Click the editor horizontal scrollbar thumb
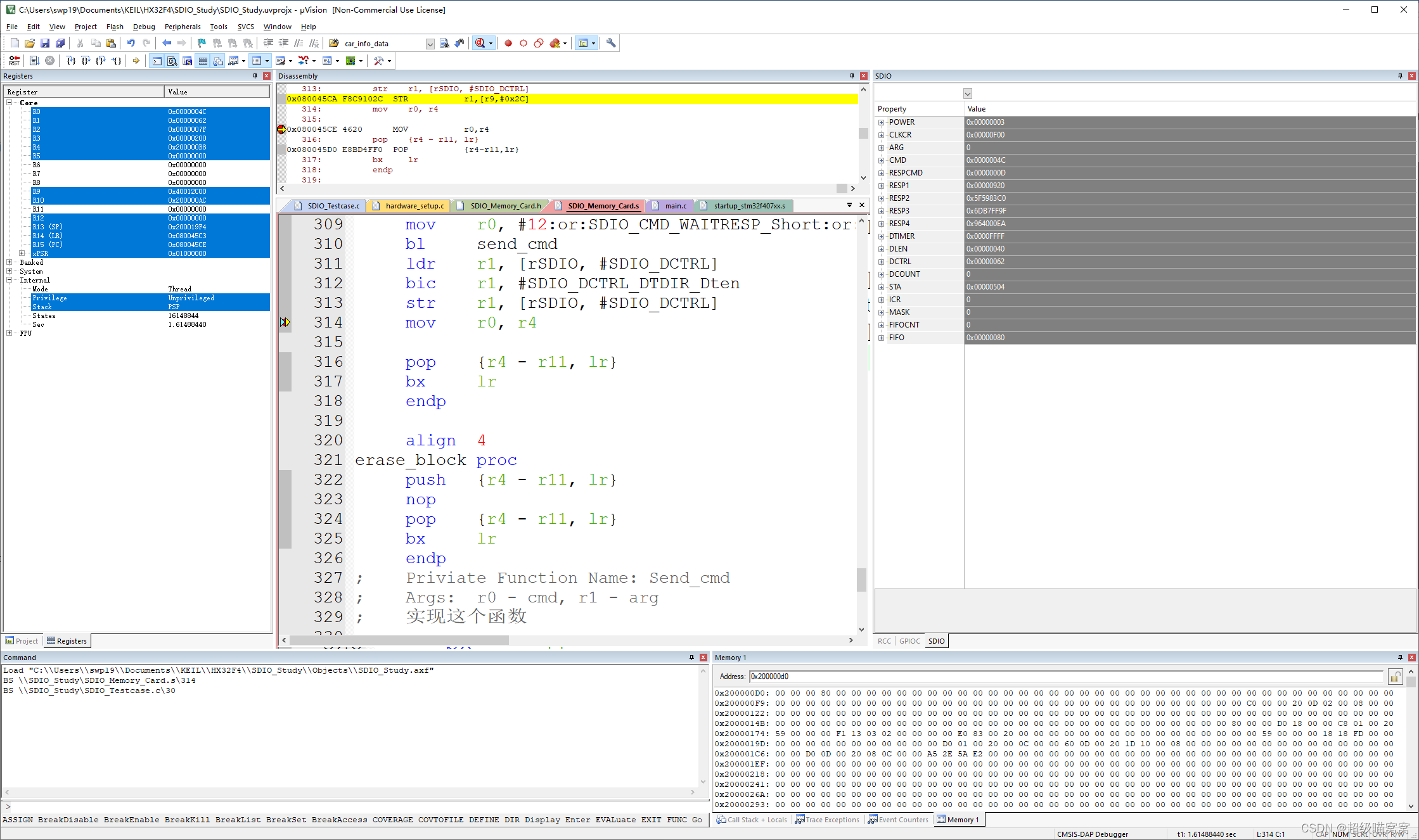This screenshot has height=840, width=1419. (x=399, y=640)
